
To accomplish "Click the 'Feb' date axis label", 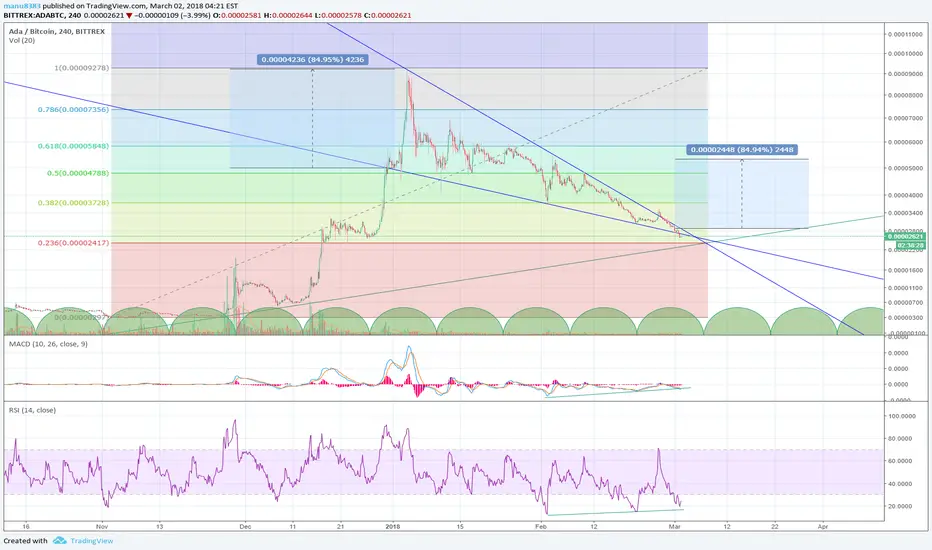I will pos(540,526).
